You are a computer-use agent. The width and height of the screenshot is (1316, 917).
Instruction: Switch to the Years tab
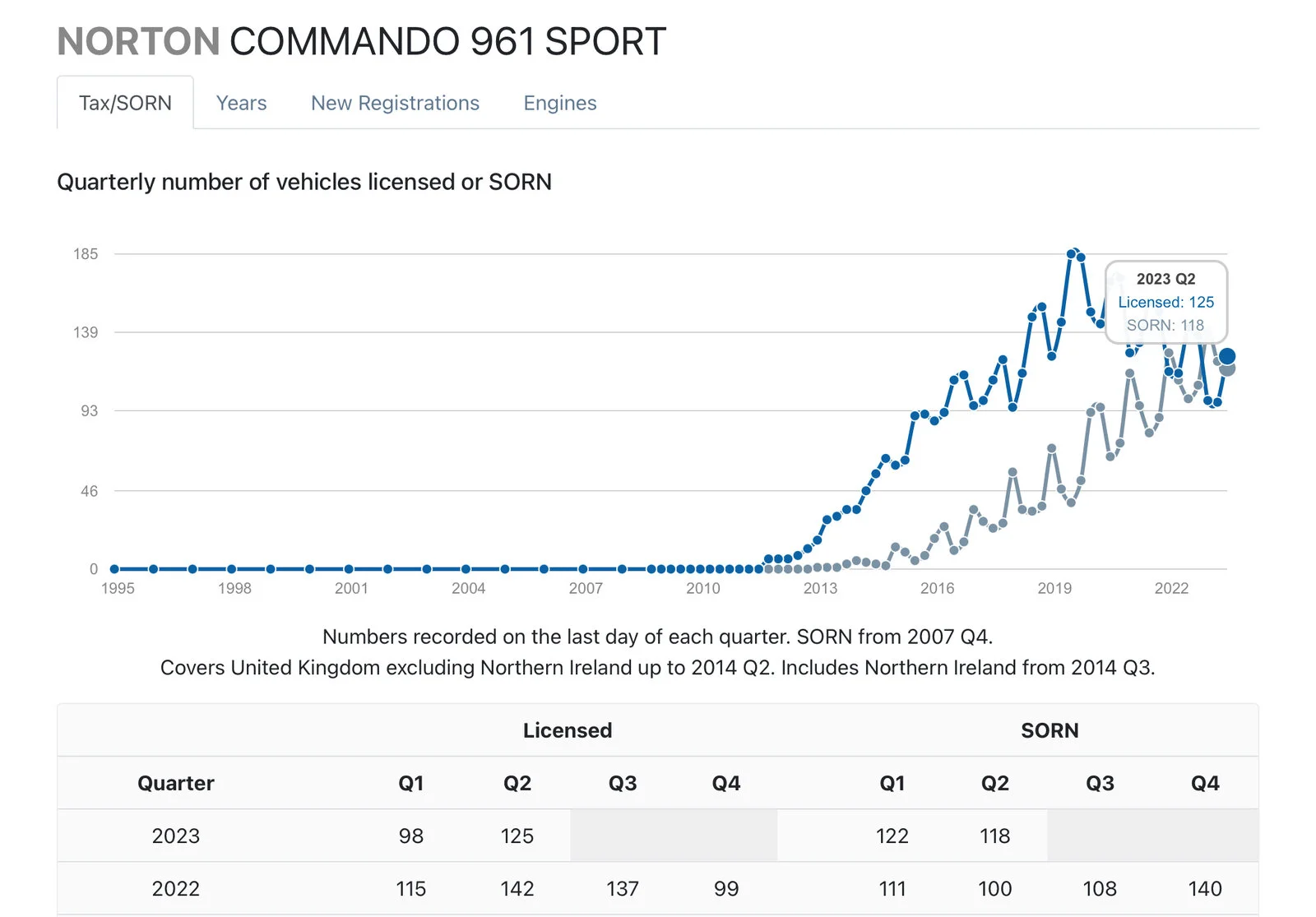[x=241, y=103]
